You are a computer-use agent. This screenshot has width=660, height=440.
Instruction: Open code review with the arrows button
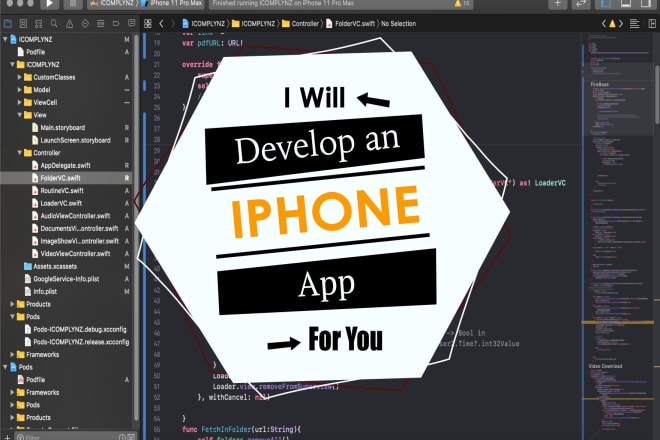tap(581, 4)
